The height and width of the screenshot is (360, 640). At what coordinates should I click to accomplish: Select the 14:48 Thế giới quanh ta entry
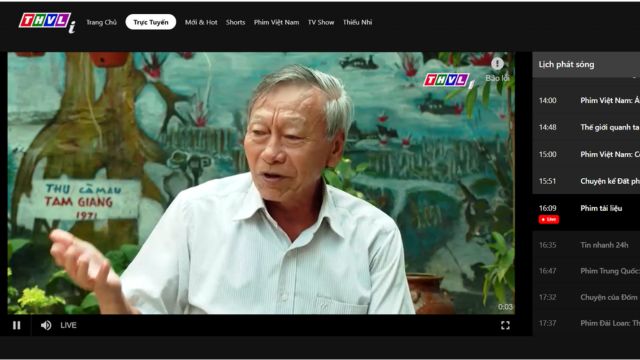click(586, 127)
